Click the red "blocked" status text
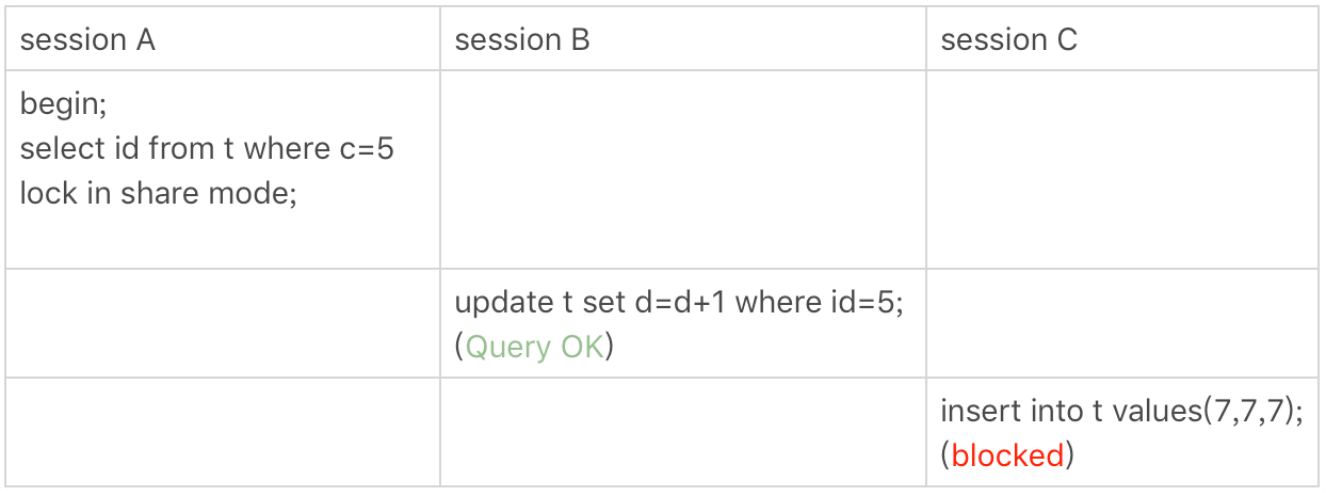The height and width of the screenshot is (493, 1329). pyautogui.click(x=1007, y=456)
